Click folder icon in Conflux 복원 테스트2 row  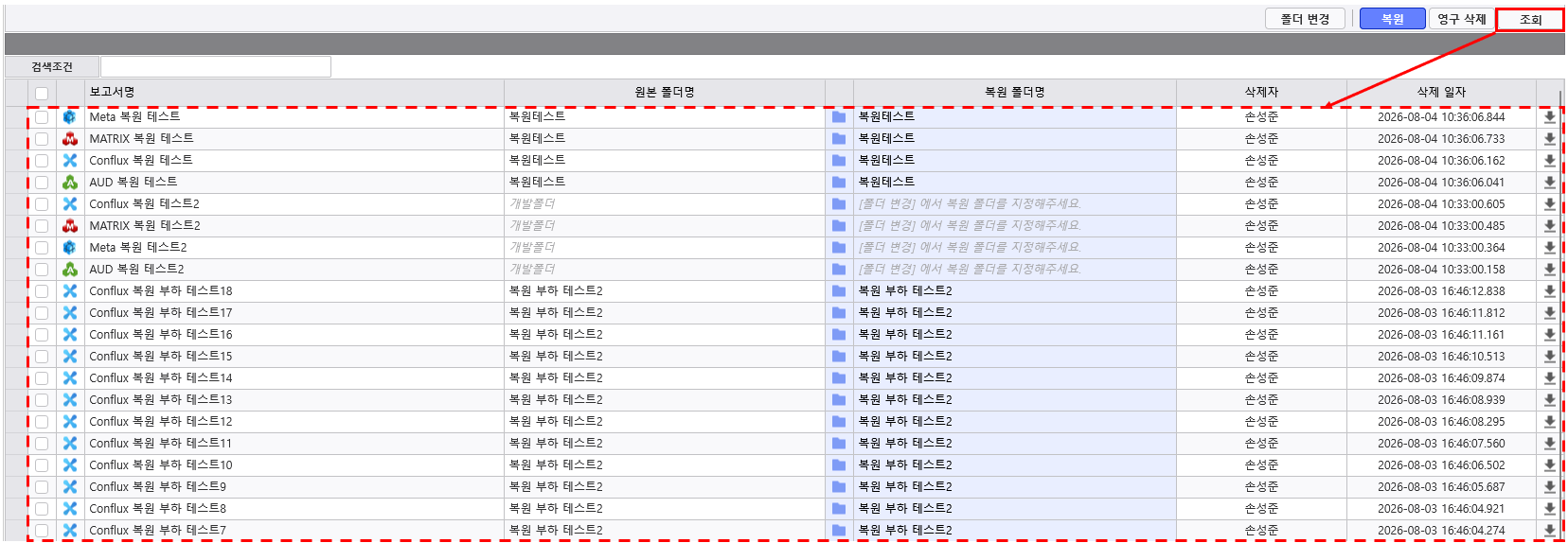click(x=839, y=204)
